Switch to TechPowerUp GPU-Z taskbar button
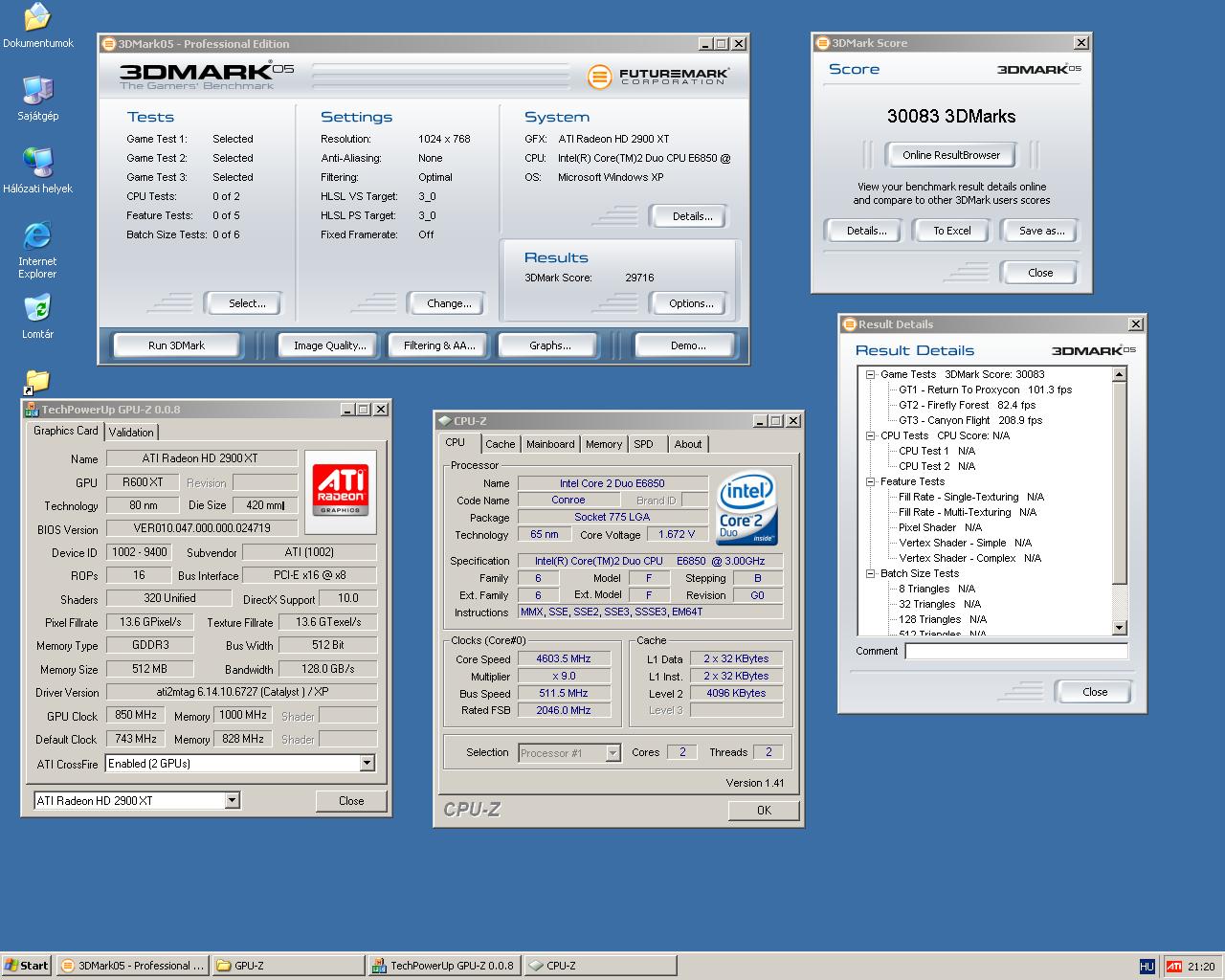 point(444,966)
